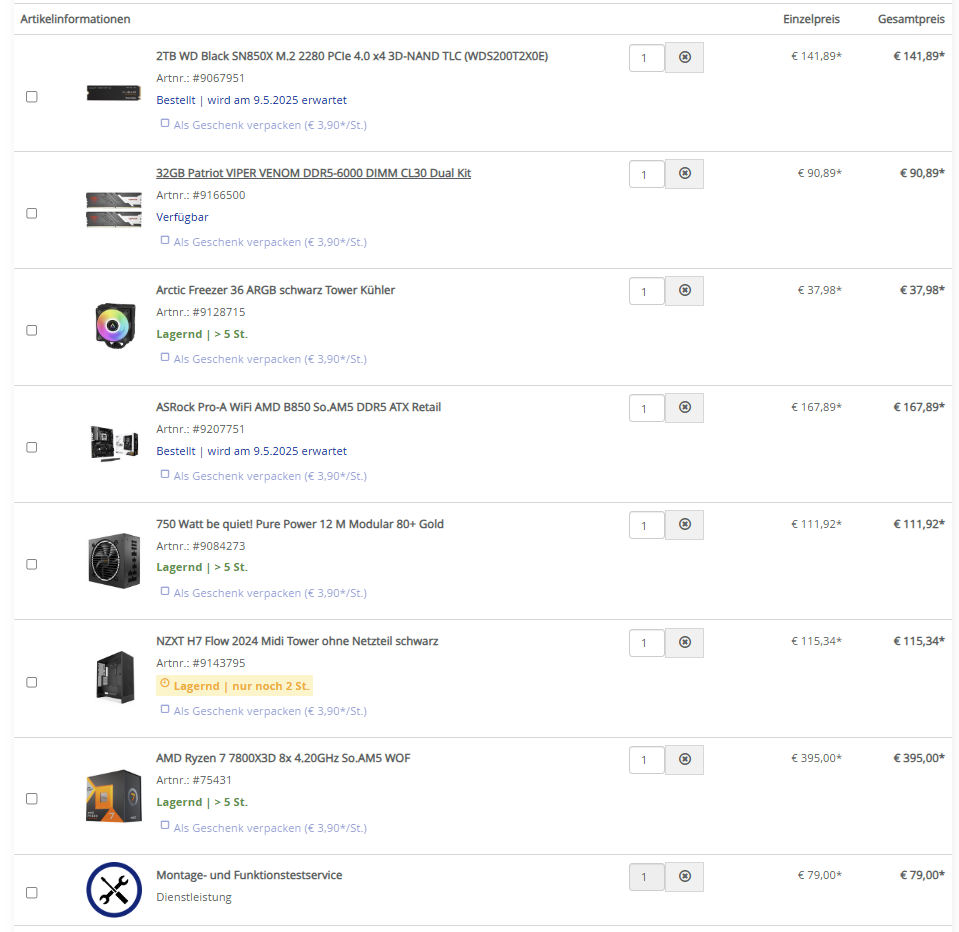Screen dimensions: 959x932
Task: Enable gift wrapping for ASRock Pro-A WiFi
Action: point(165,475)
